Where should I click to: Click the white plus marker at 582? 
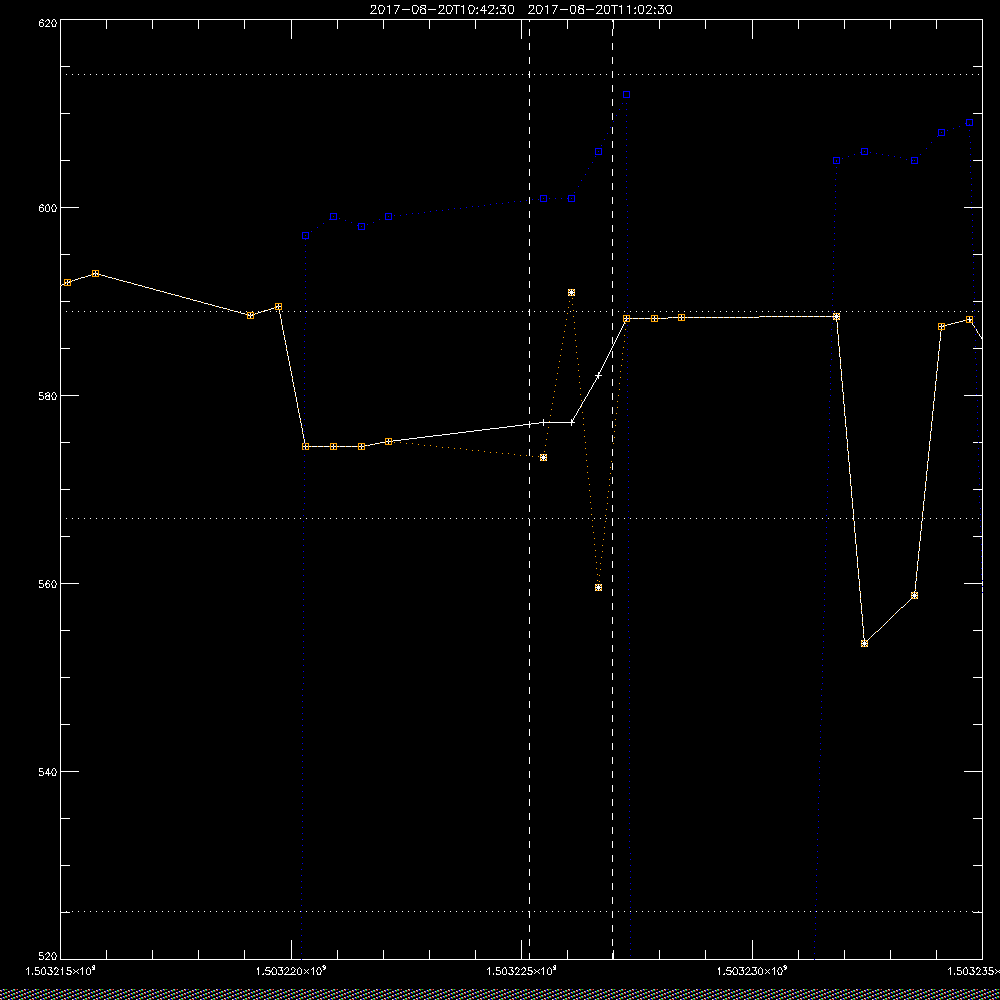598,376
